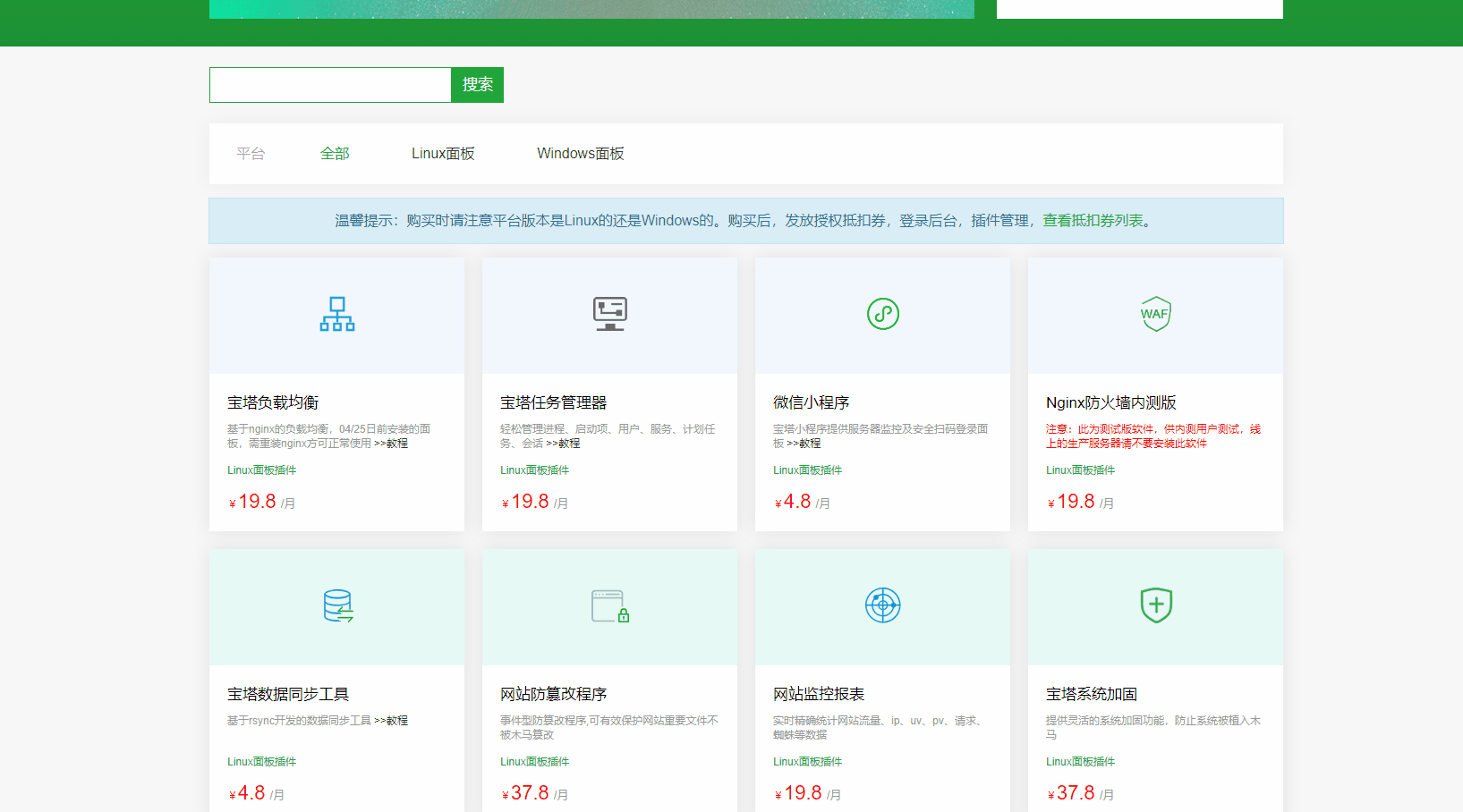This screenshot has height=812, width=1463.
Task: Click the 网站防篡改程序 description text
Action: click(609, 728)
